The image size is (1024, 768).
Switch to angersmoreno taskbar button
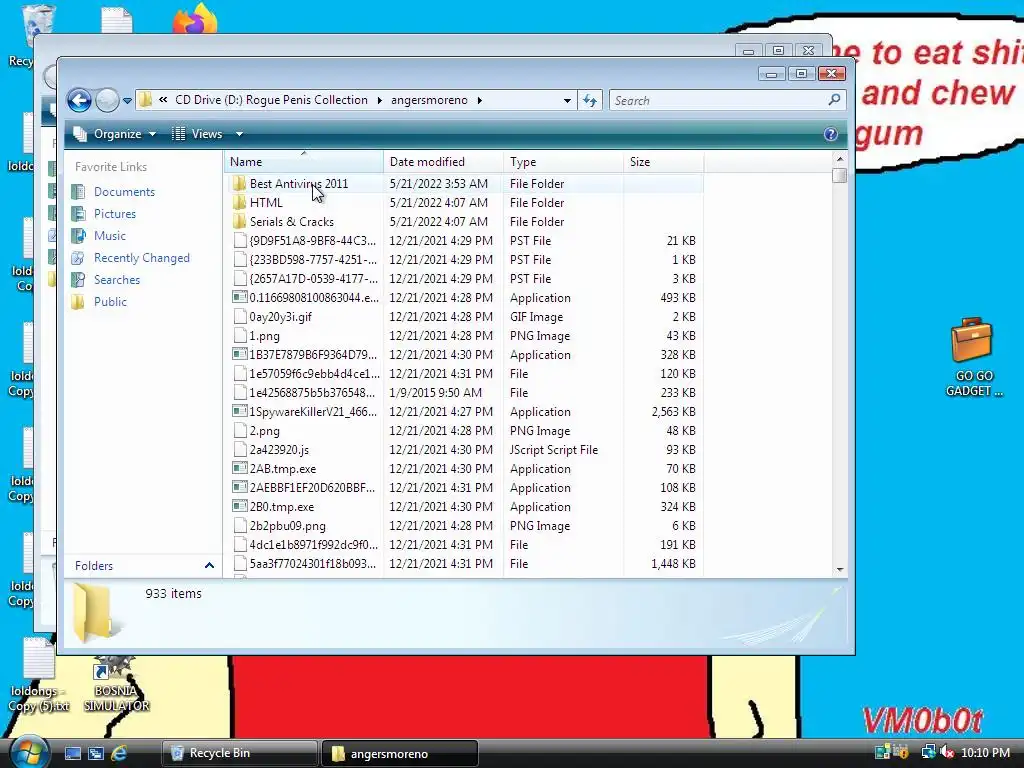click(400, 753)
